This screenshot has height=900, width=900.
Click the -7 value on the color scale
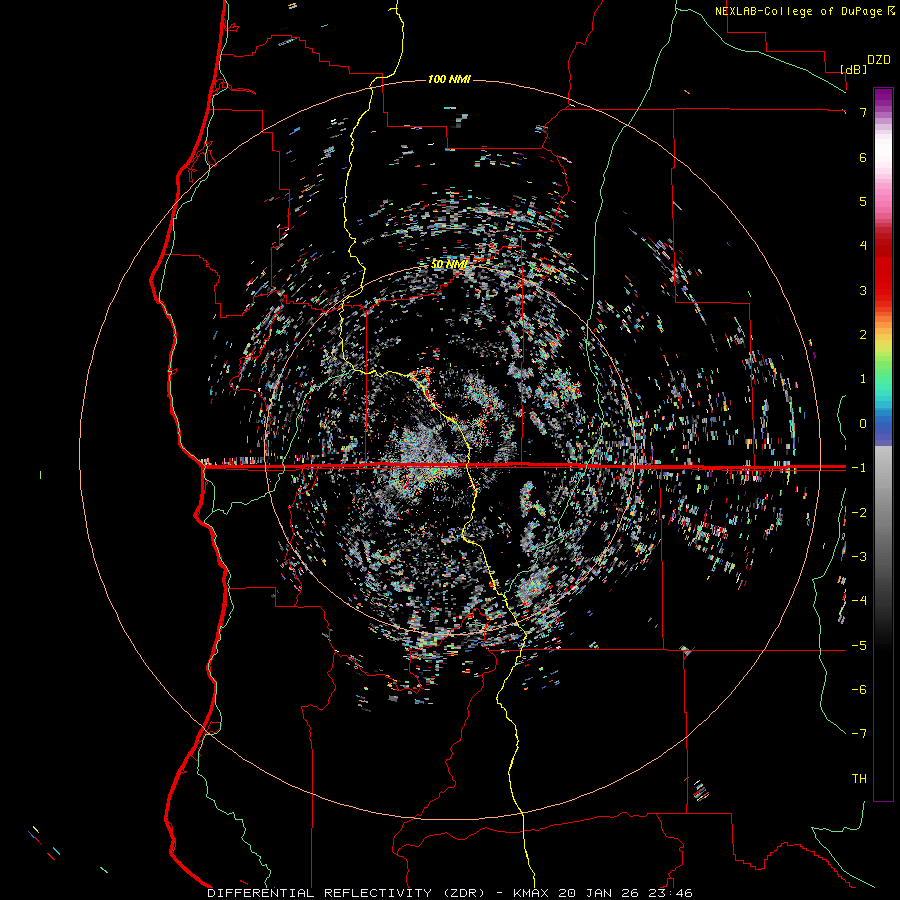pyautogui.click(x=859, y=734)
